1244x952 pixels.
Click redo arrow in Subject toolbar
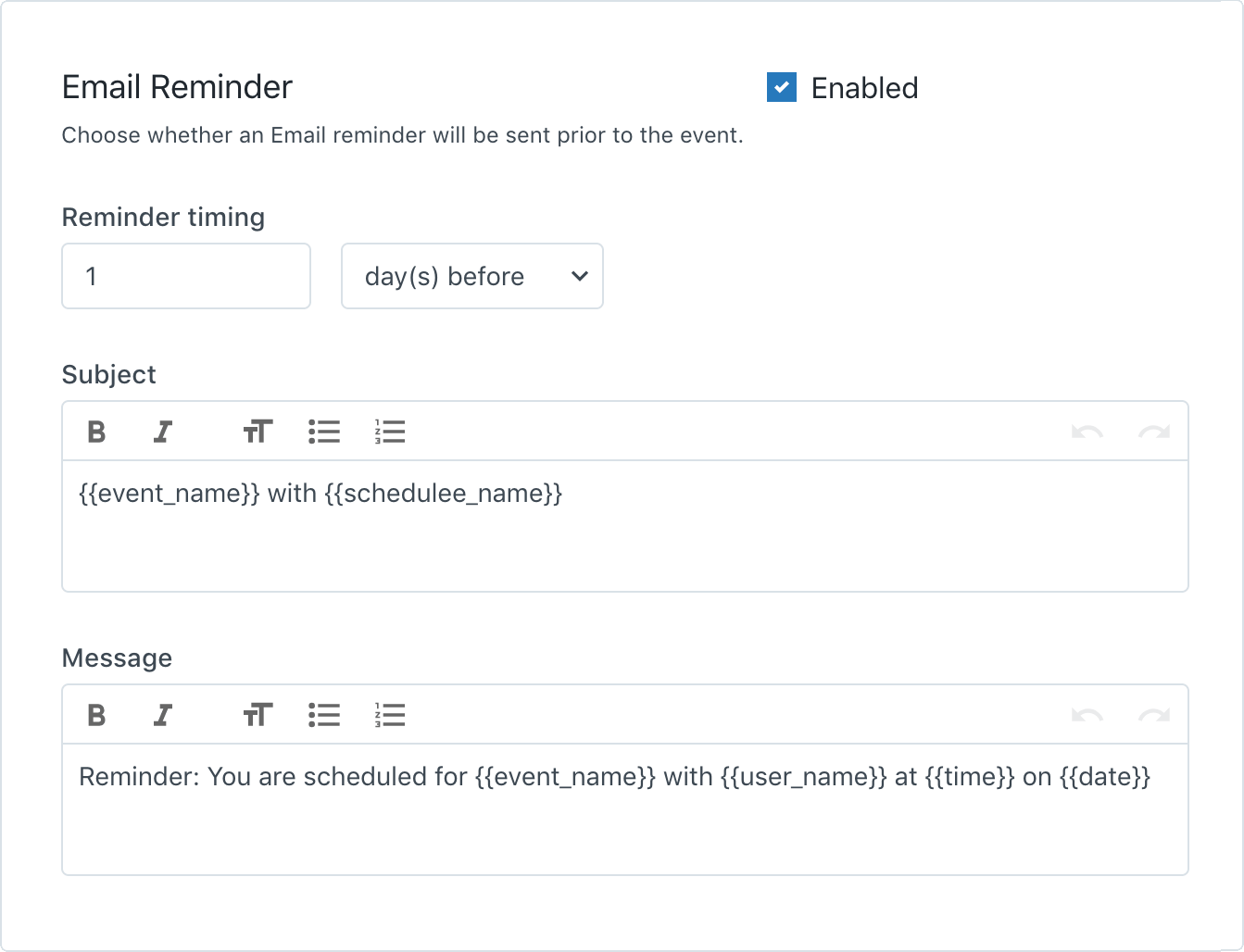click(x=1153, y=432)
